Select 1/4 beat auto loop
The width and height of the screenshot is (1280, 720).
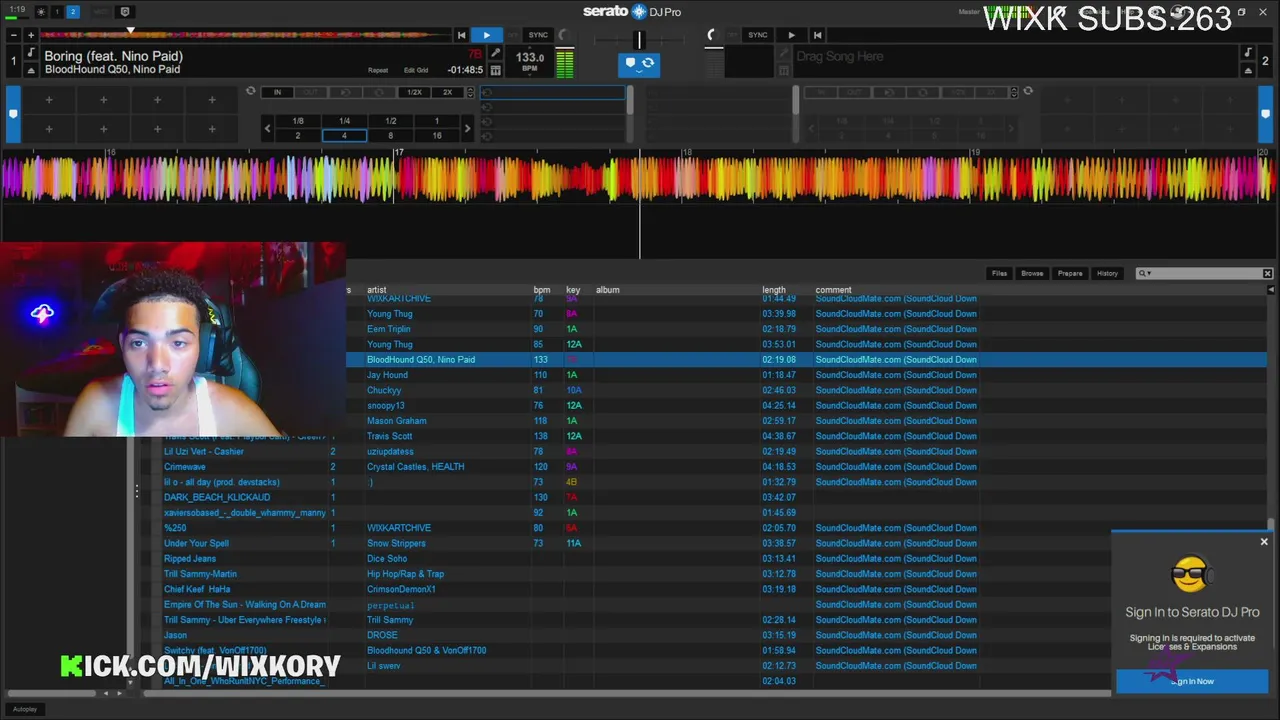tap(344, 121)
